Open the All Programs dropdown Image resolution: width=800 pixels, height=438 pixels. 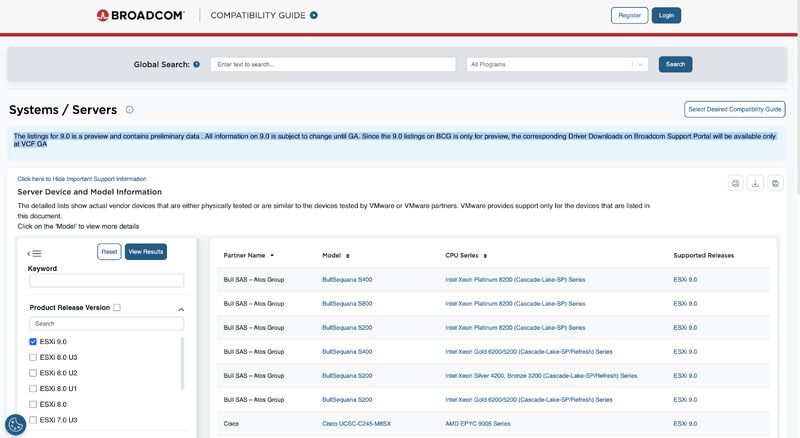point(558,64)
